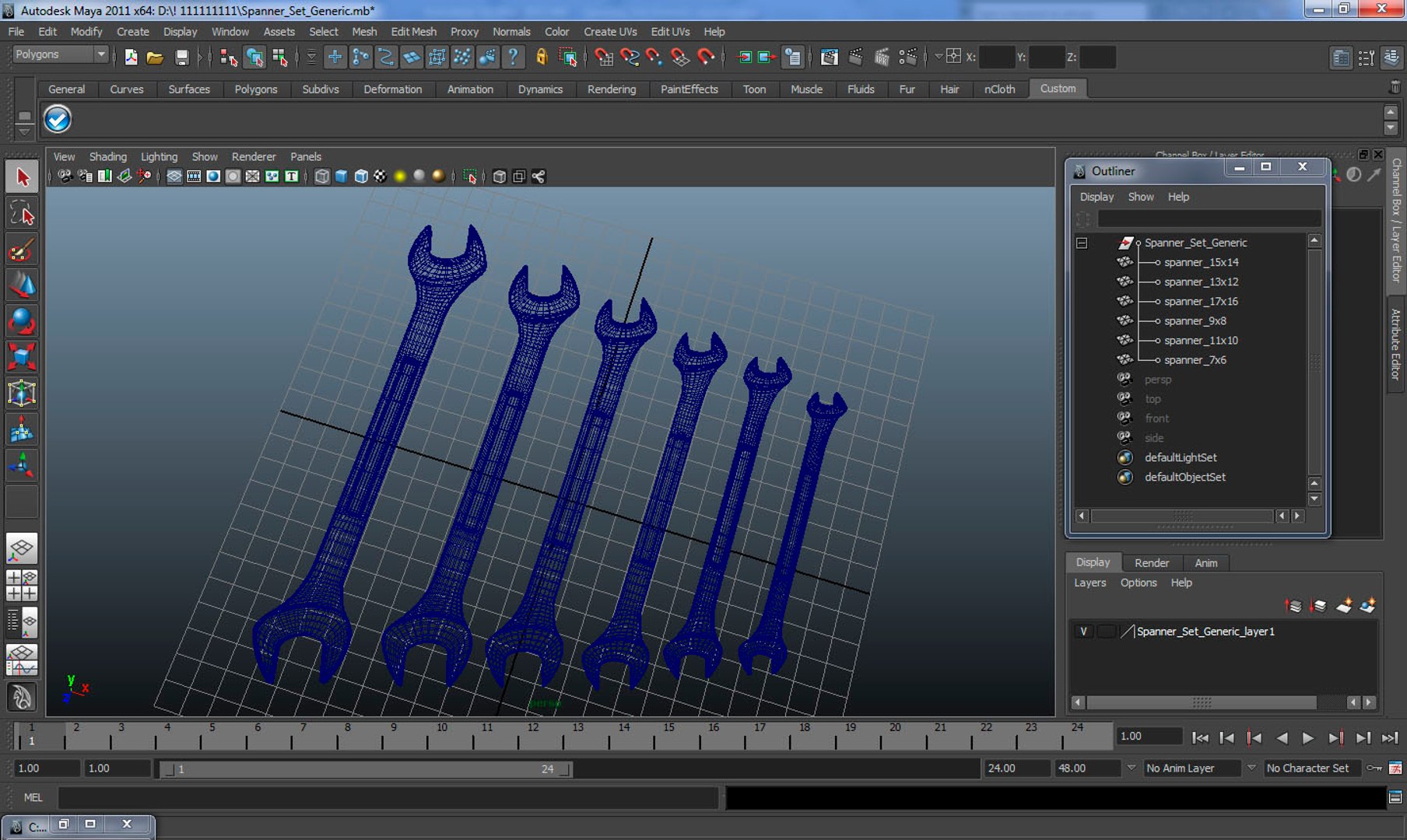Toggle textured display in viewport toolbar
1407x840 pixels.
click(x=380, y=177)
